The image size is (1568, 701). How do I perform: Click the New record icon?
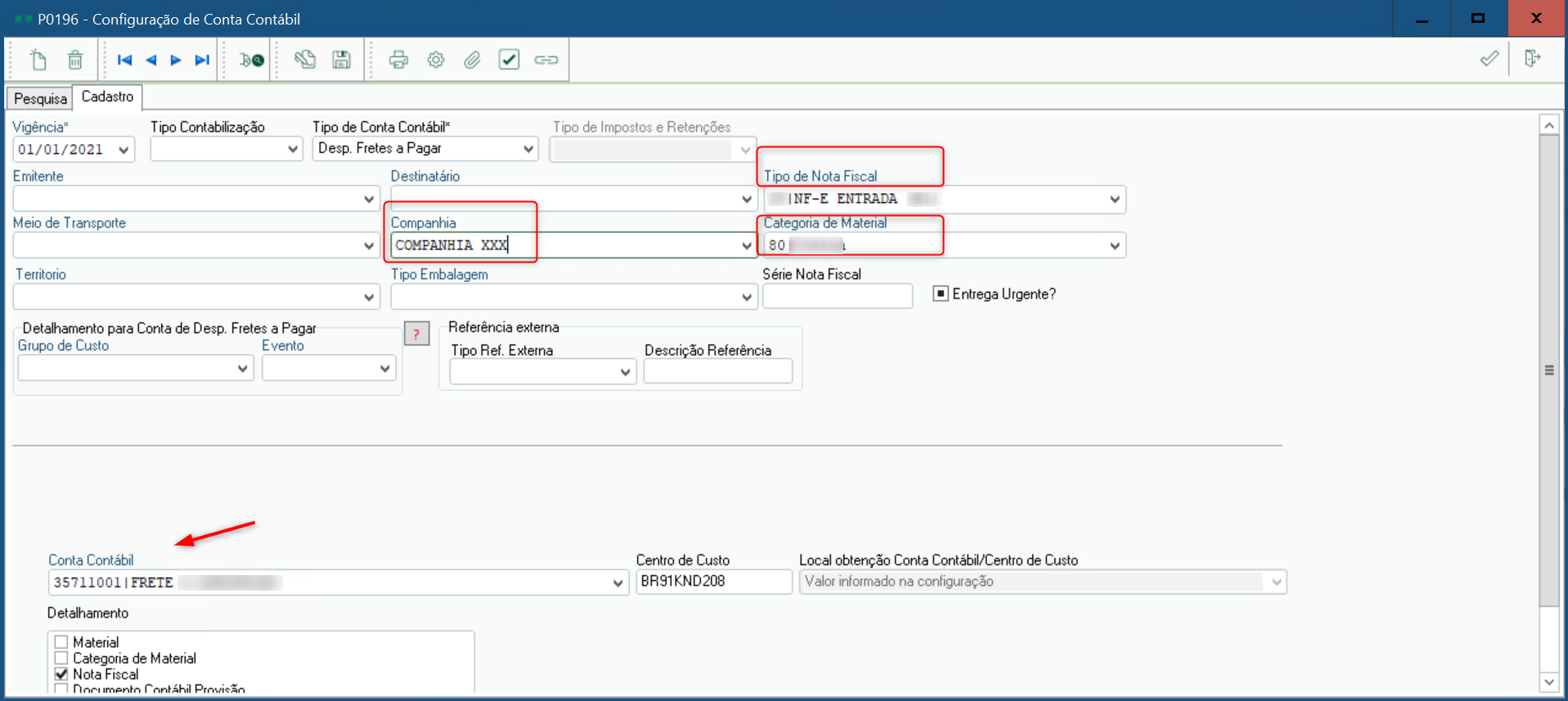point(38,60)
